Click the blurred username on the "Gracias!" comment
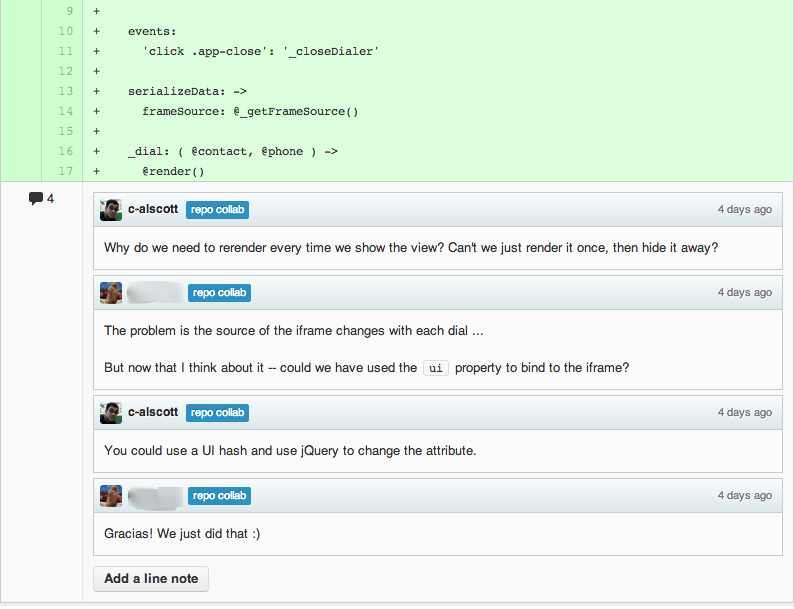Viewport: 794px width, 609px height. pos(155,496)
